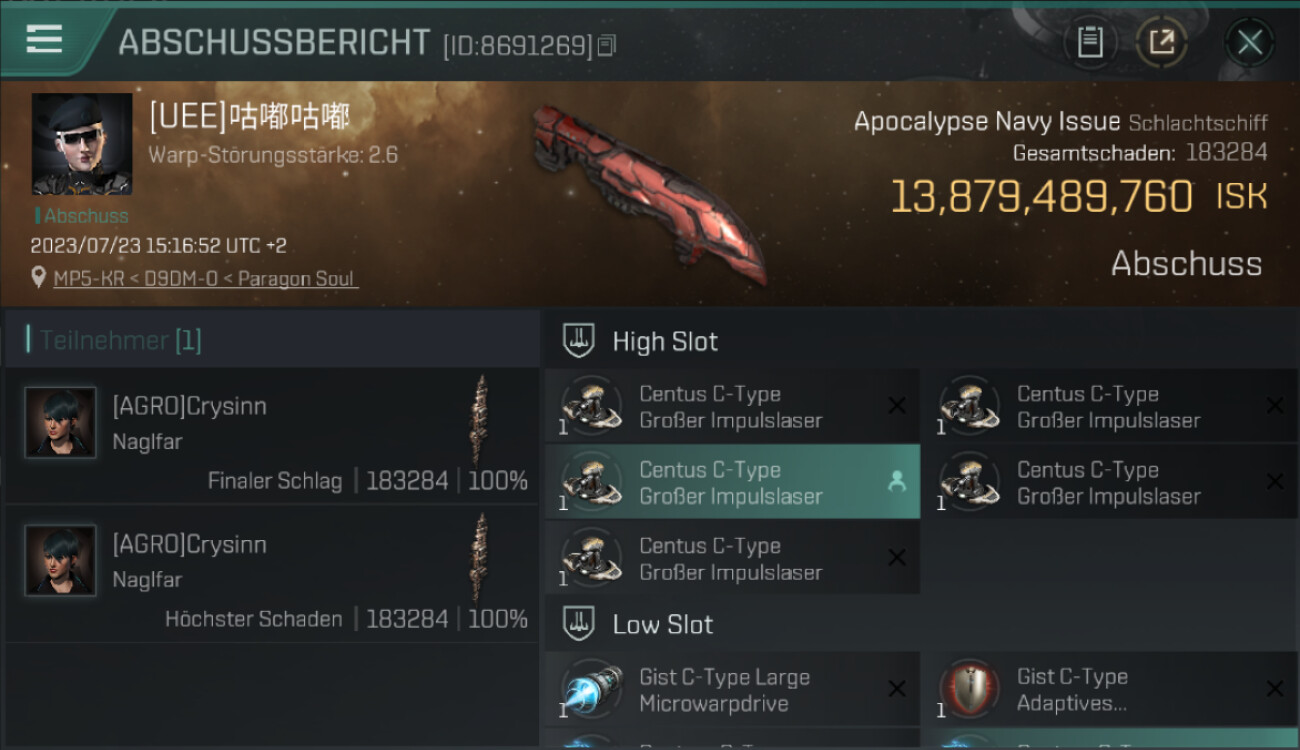The image size is (1300, 750).
Task: Open Crysinn's portrait in Höchster Schaden row
Action: pyautogui.click(x=60, y=561)
